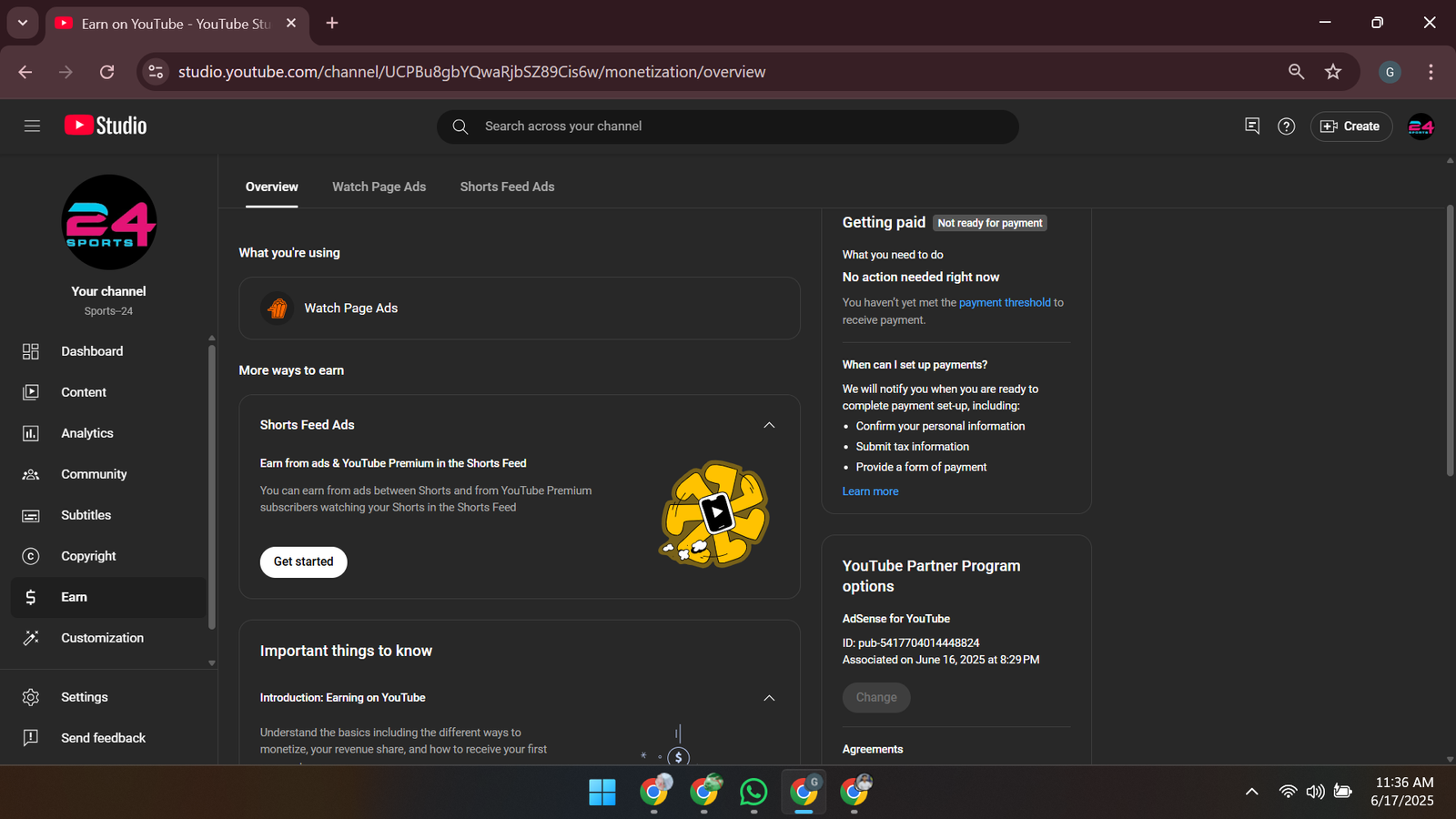This screenshot has width=1456, height=819.
Task: Open Chrome three-dot menu
Action: (x=1431, y=72)
